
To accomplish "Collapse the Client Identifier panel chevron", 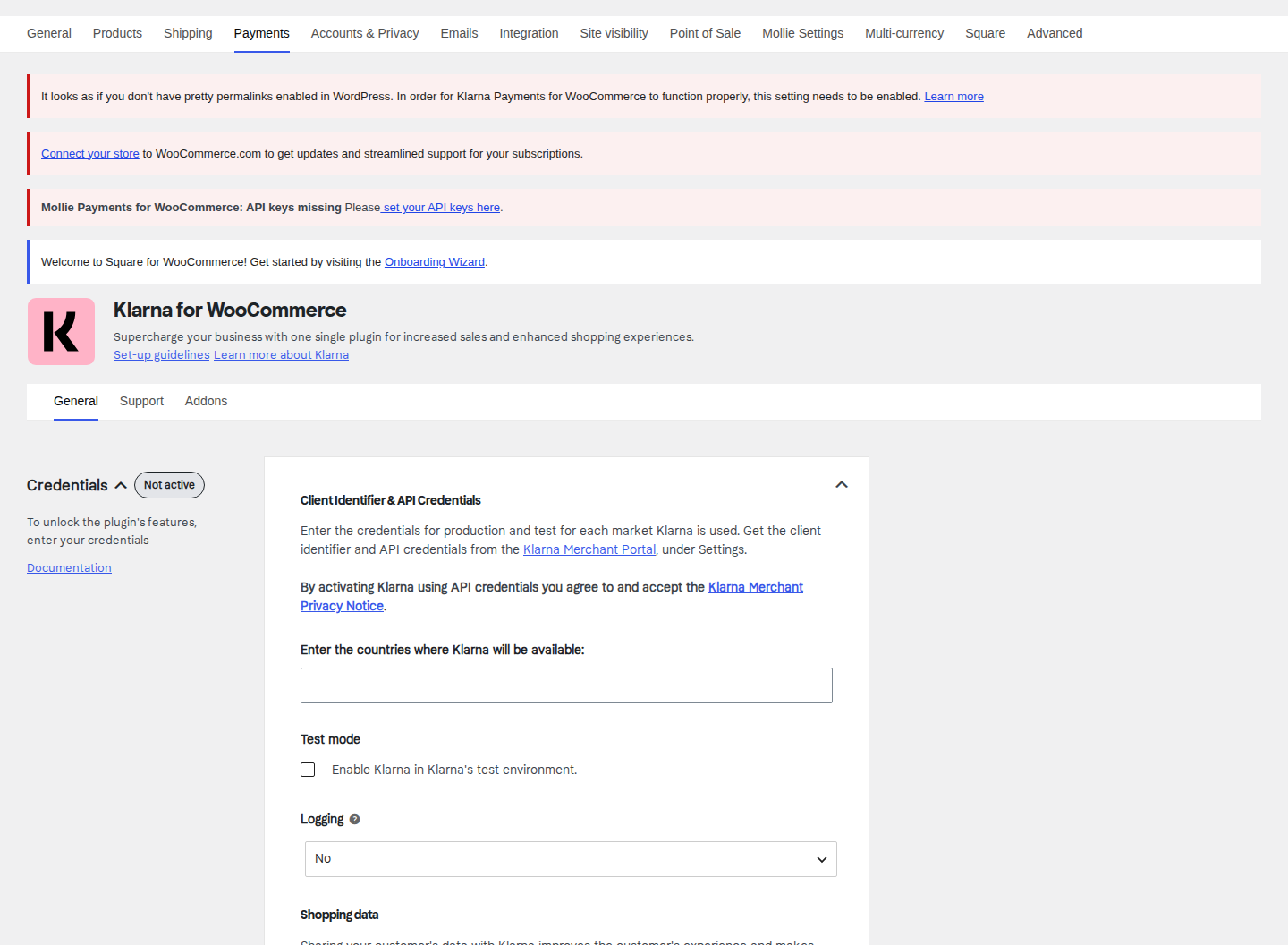I will (841, 484).
